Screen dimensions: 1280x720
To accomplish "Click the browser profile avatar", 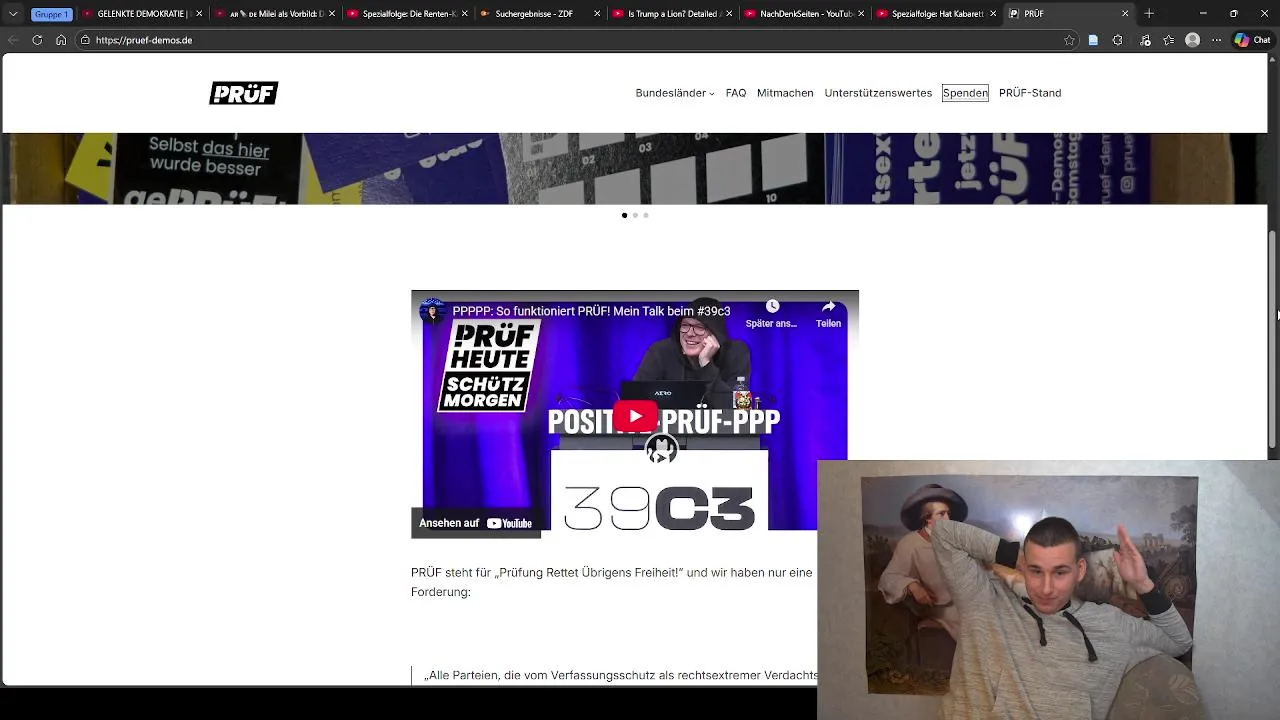I will point(1192,40).
